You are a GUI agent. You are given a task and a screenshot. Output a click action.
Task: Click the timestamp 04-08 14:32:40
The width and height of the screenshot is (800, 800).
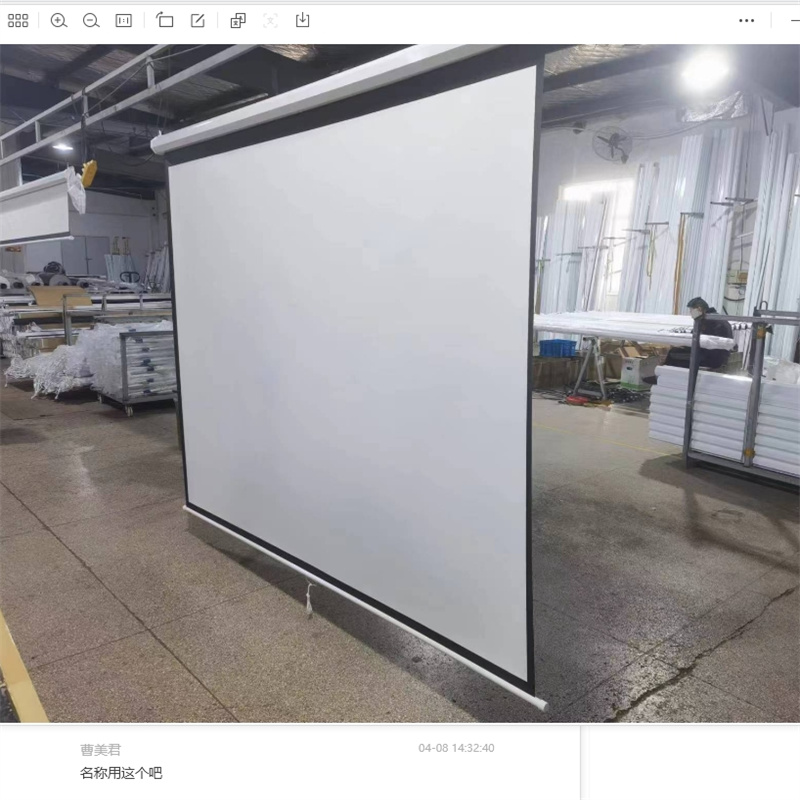pyautogui.click(x=456, y=748)
